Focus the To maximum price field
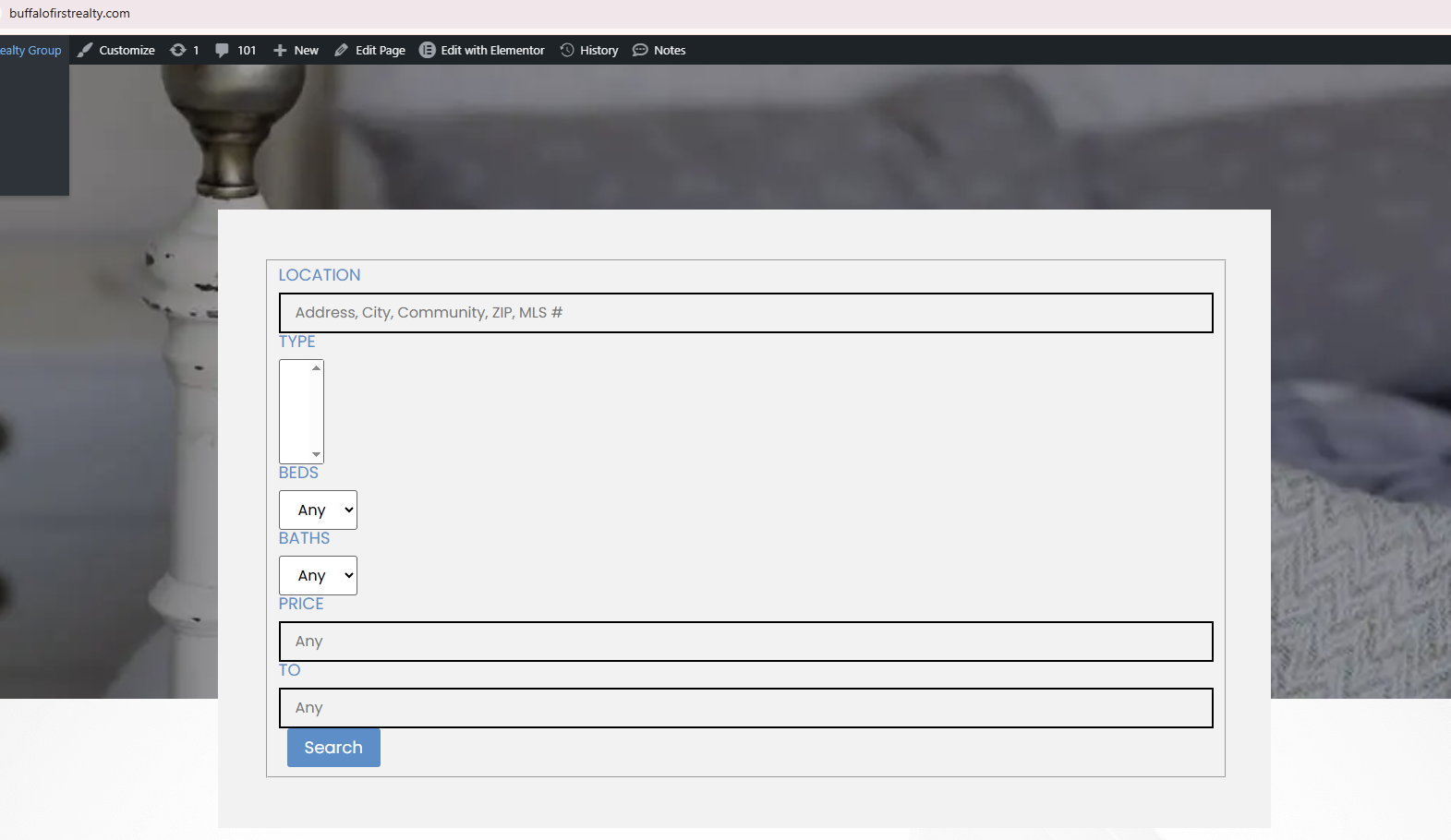 tap(745, 708)
